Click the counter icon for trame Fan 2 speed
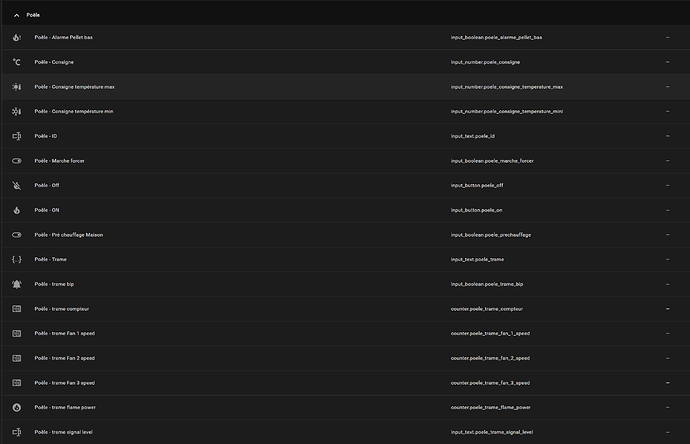The height and width of the screenshot is (444, 690). 17,358
